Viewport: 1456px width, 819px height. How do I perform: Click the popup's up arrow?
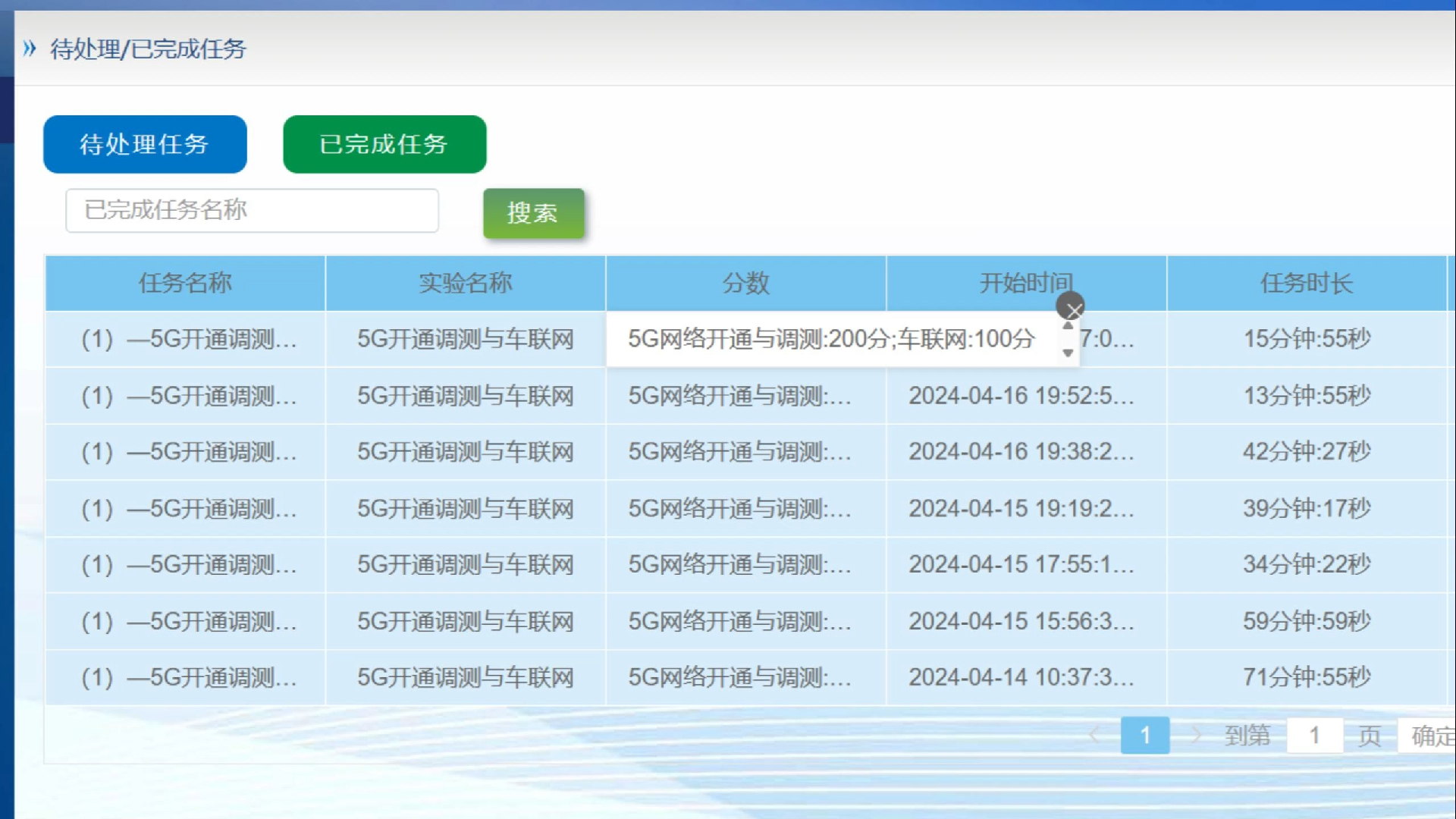click(1068, 326)
